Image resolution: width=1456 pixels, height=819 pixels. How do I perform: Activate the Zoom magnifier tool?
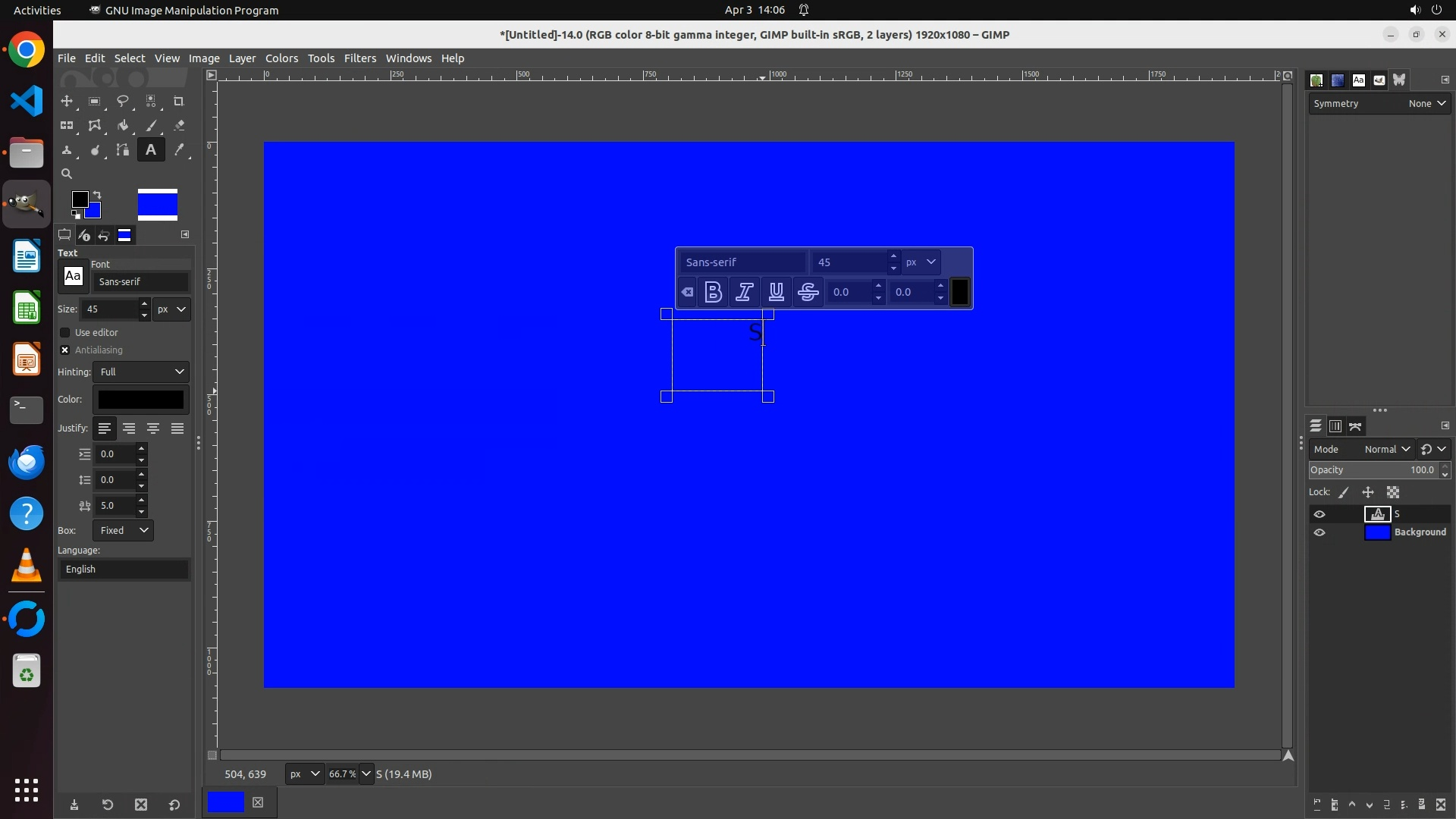tap(67, 174)
